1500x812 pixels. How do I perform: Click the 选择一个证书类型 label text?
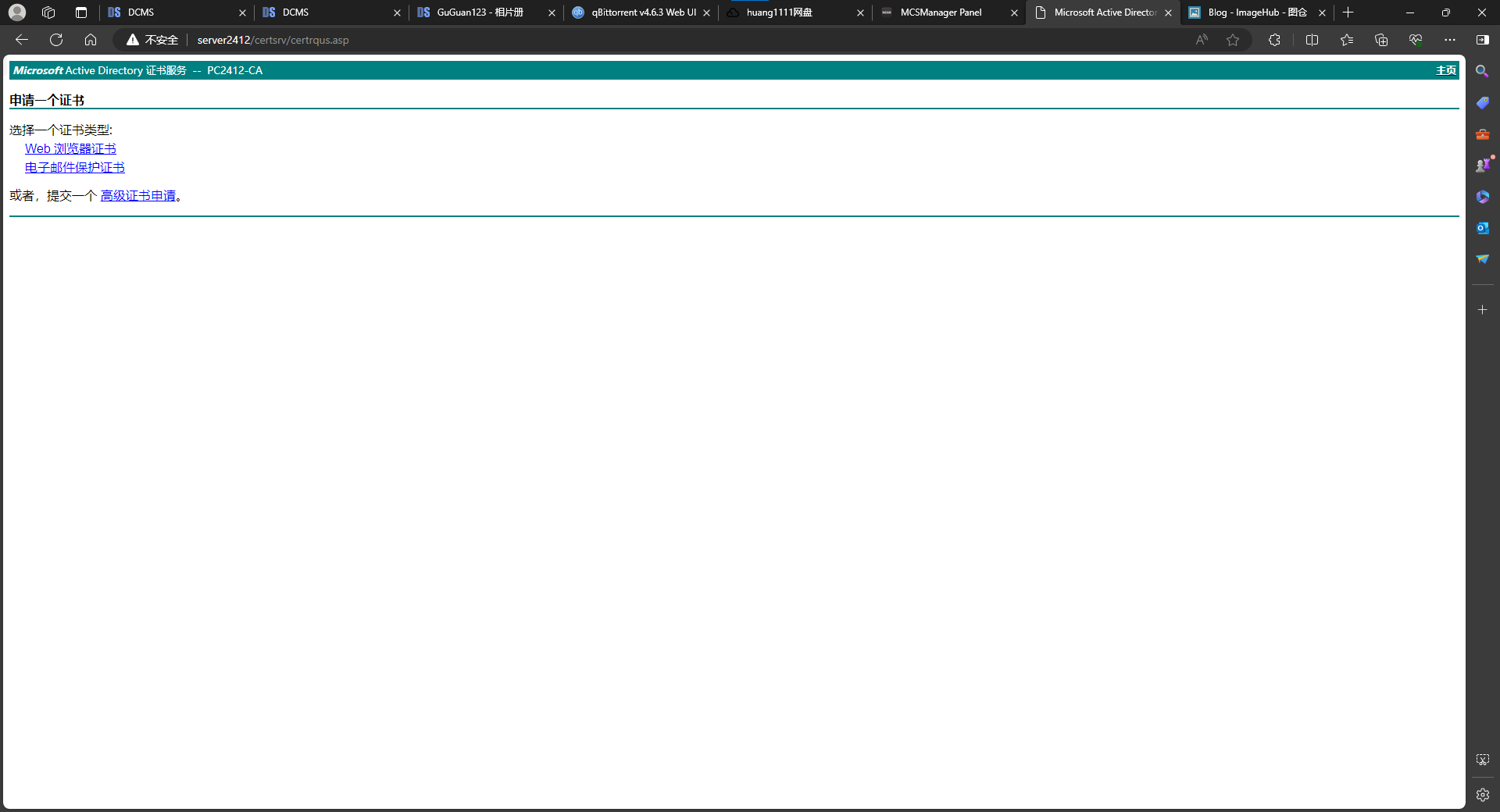(61, 130)
